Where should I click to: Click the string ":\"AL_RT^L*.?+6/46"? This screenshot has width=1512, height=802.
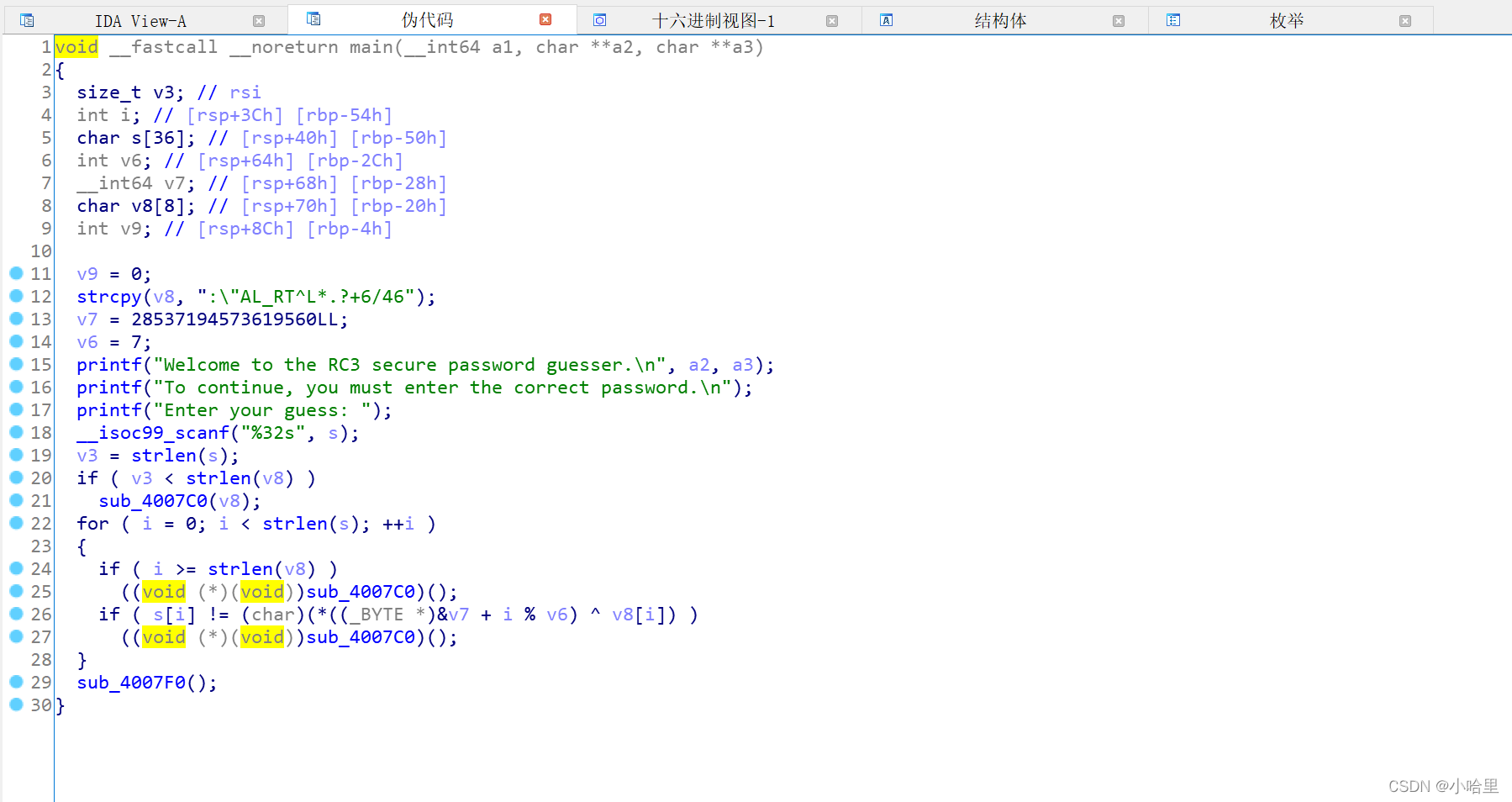306,297
